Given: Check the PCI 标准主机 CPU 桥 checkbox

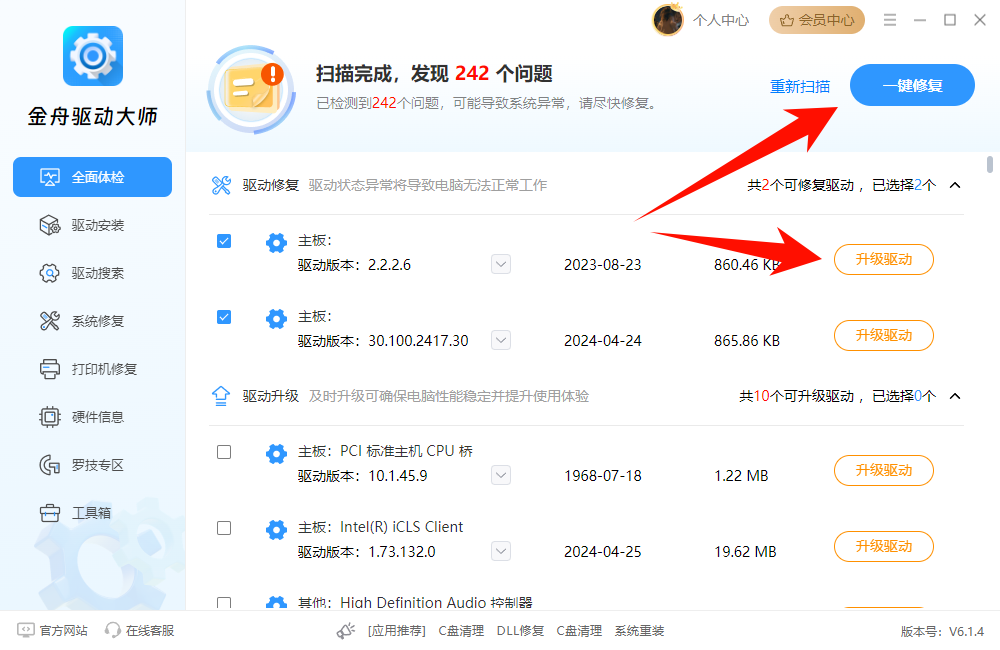Looking at the screenshot, I should (224, 452).
